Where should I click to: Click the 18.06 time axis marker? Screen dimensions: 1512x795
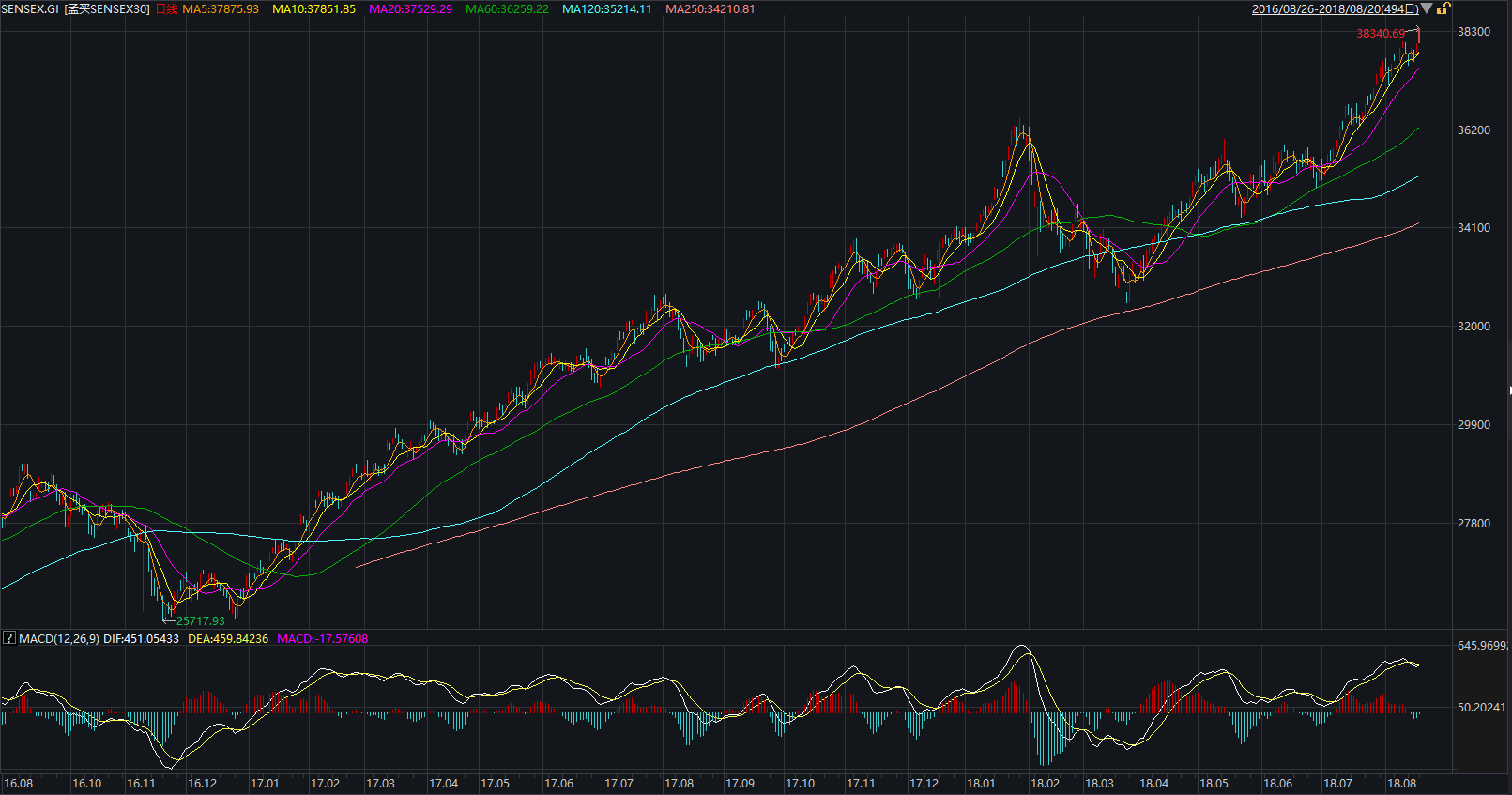click(1278, 784)
